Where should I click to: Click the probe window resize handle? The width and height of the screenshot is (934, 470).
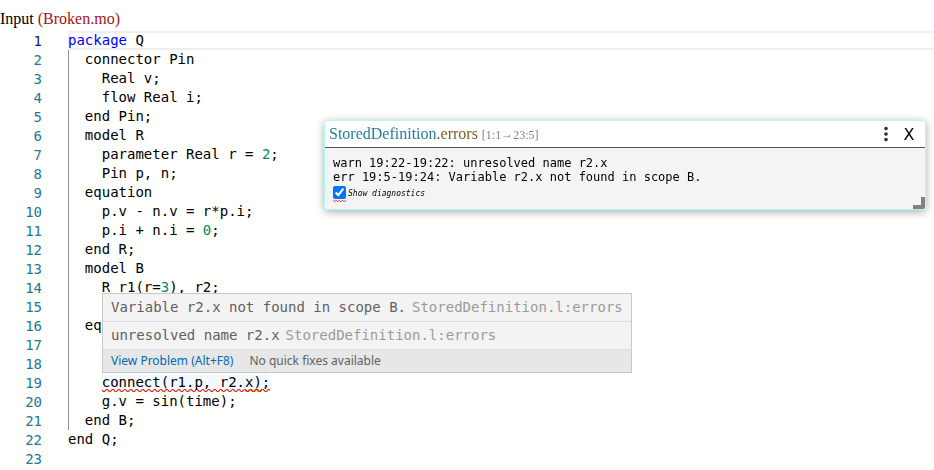click(919, 203)
